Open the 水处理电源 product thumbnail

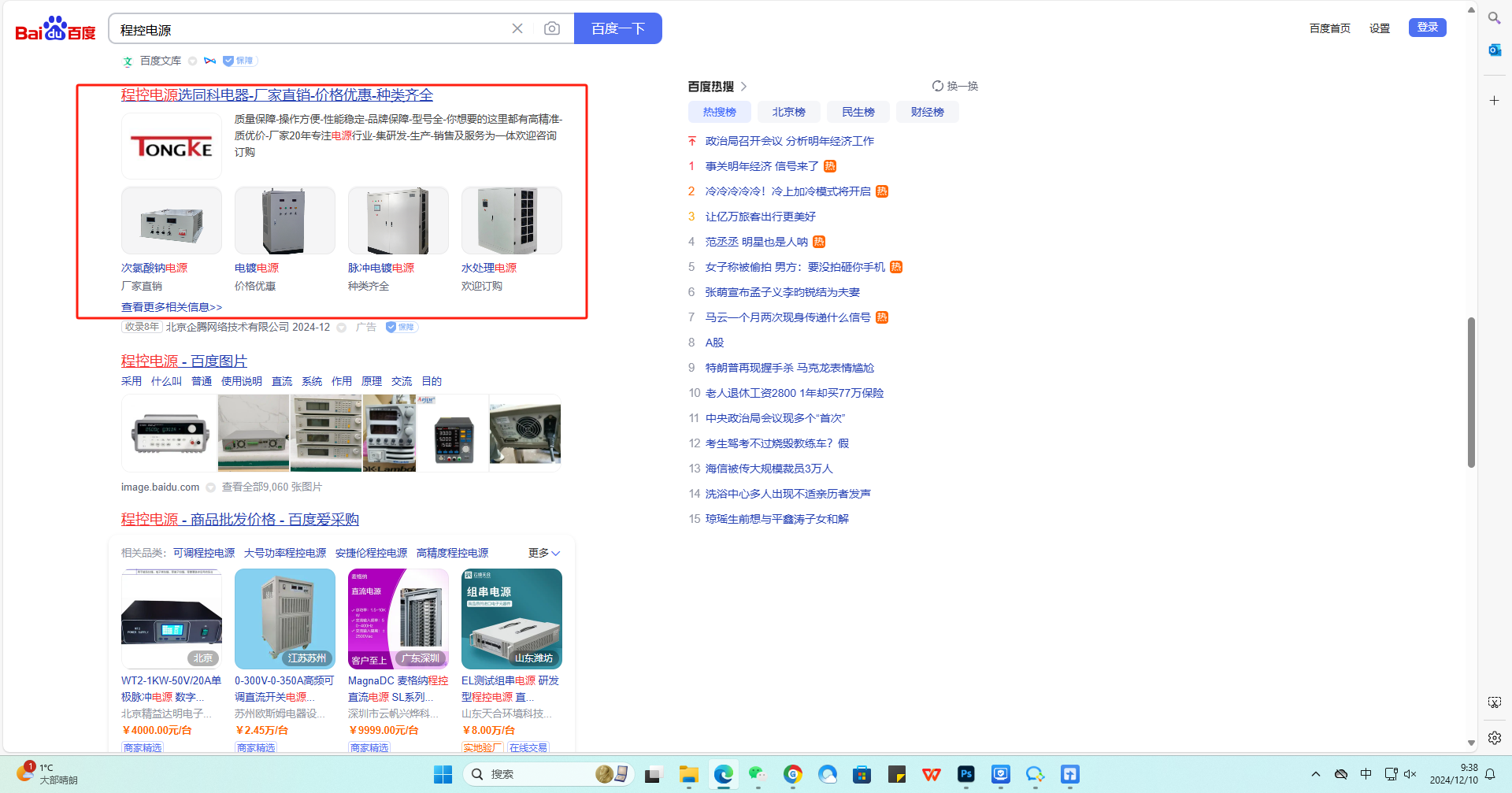pos(512,221)
